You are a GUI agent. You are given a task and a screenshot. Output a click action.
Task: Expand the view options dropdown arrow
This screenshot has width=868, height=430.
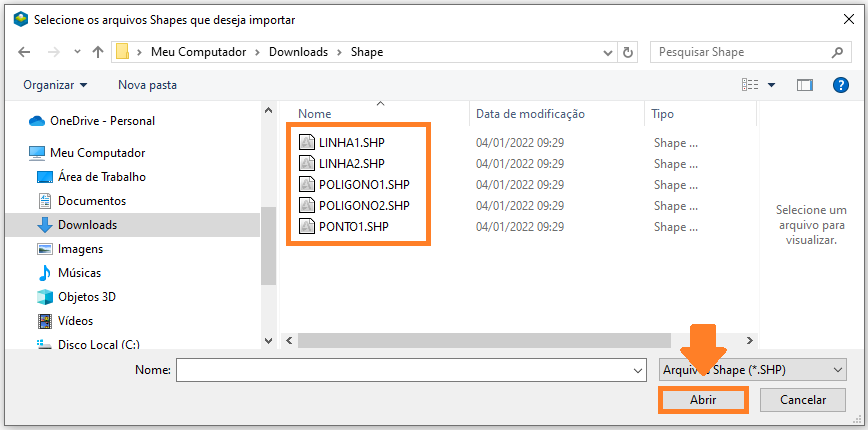pos(772,85)
